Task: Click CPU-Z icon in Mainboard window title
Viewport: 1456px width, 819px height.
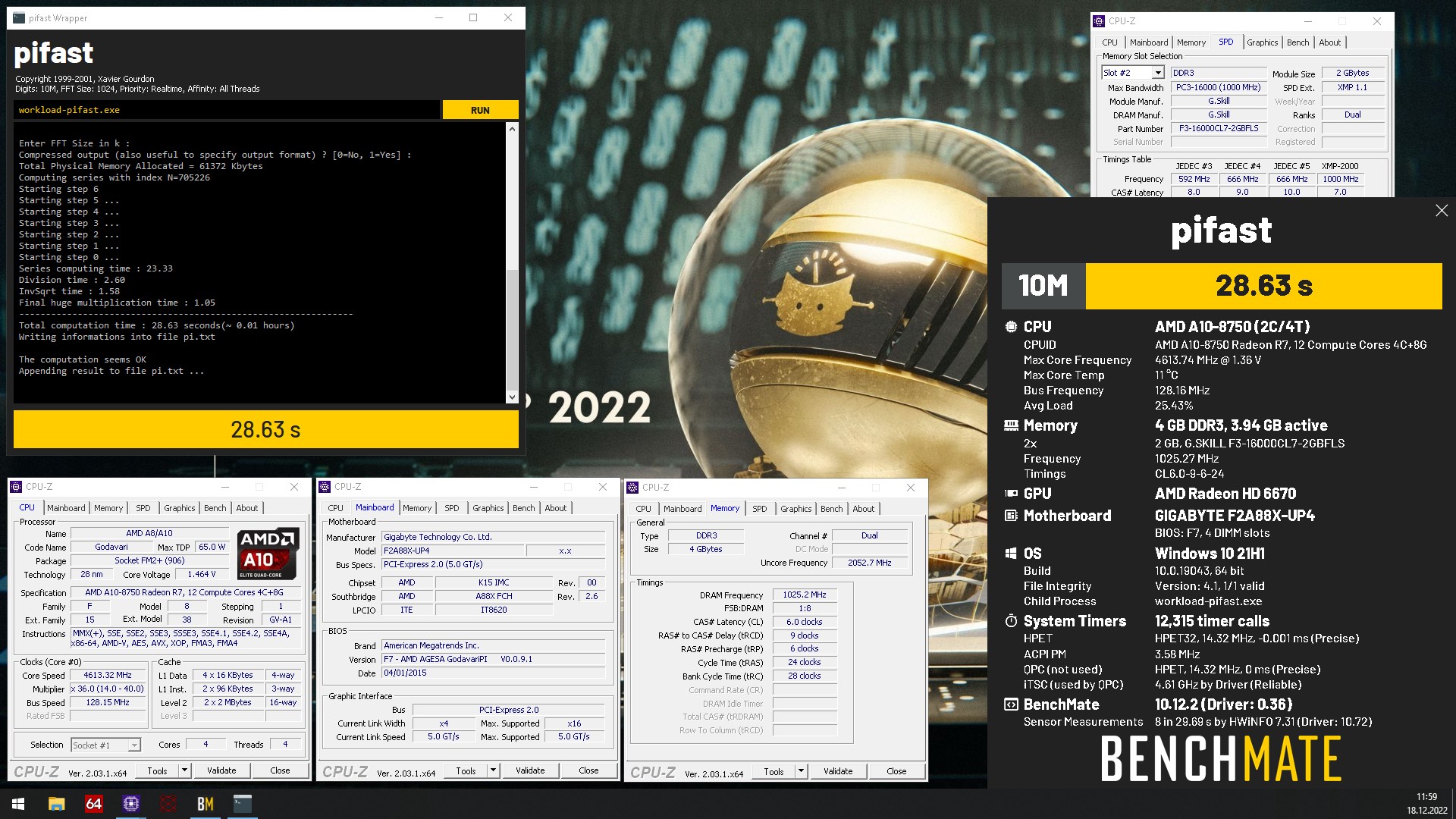Action: point(325,487)
